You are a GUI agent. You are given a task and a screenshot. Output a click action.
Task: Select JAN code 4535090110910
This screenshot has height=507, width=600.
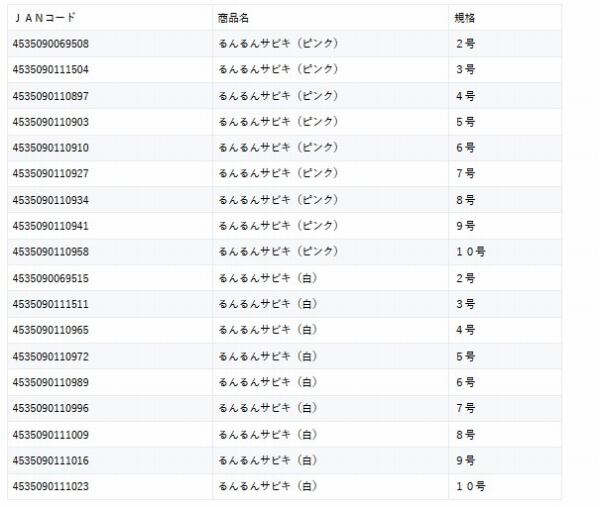pyautogui.click(x=51, y=148)
